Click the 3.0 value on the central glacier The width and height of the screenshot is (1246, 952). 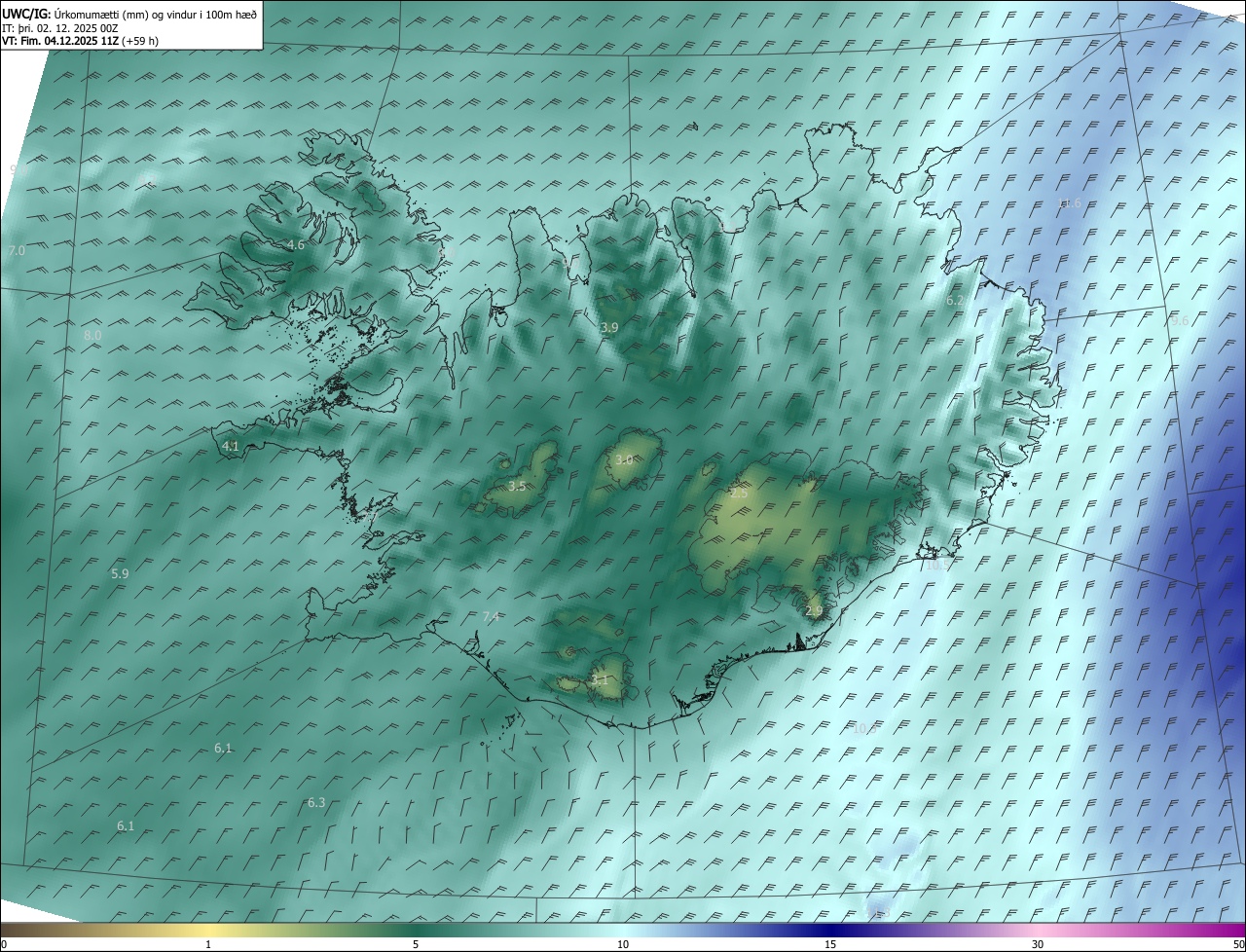coord(624,460)
